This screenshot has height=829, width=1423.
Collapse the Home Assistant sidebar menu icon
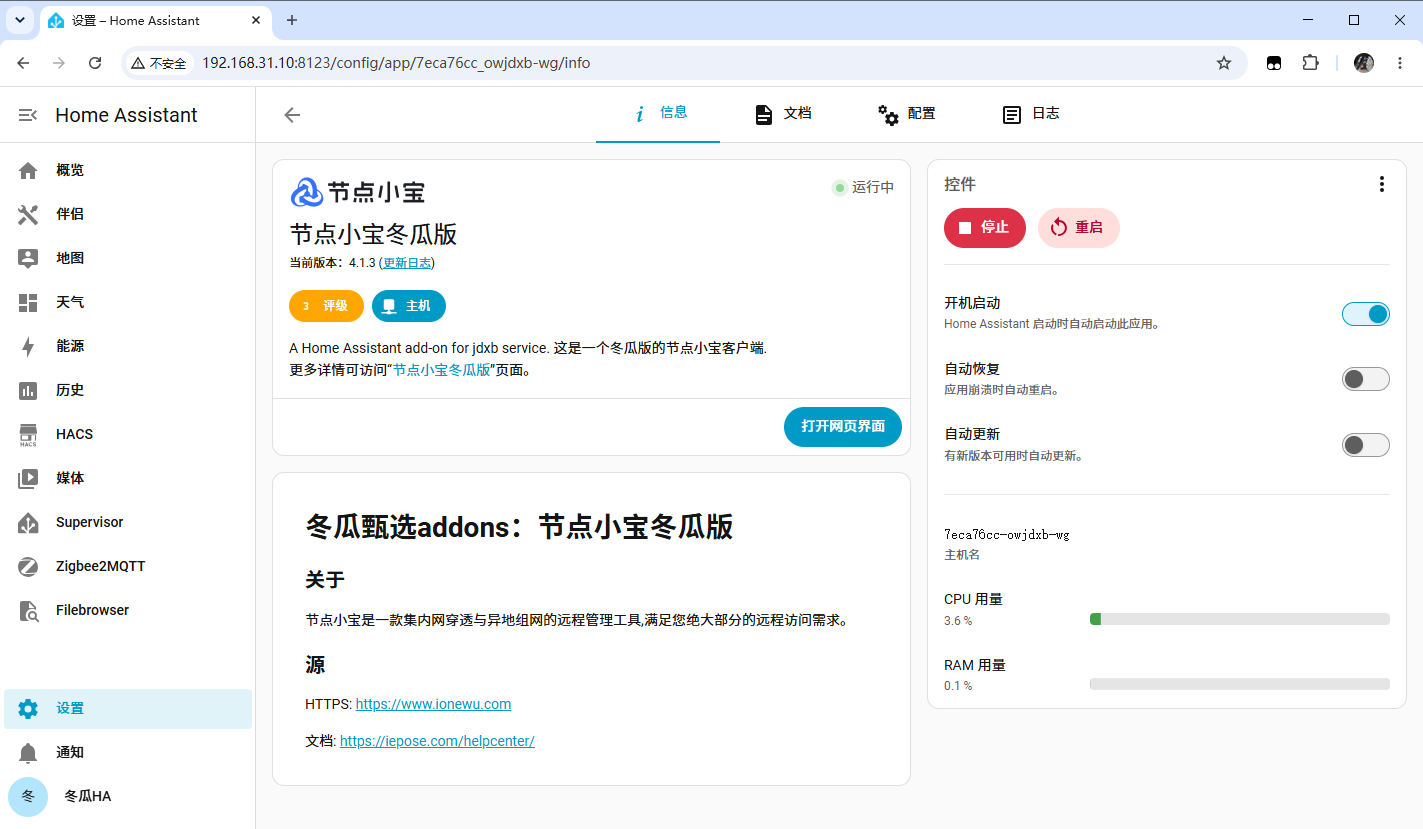[28, 115]
